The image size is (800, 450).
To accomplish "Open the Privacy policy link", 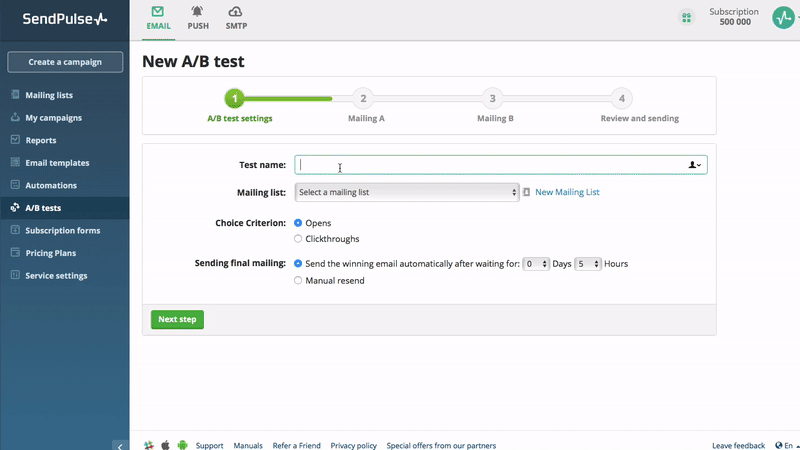I will (354, 445).
